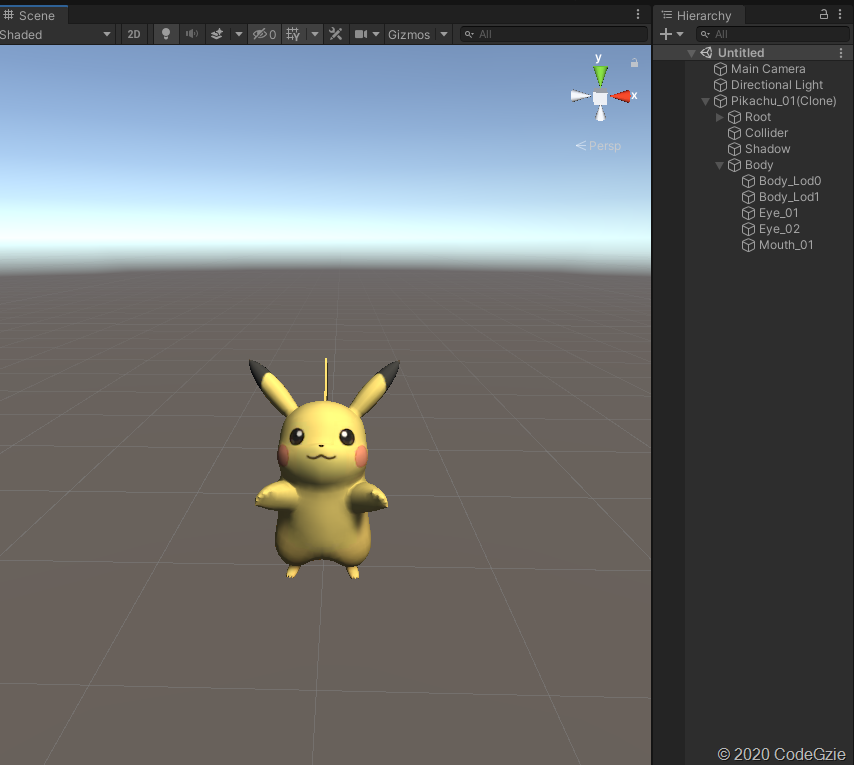Toggle scene lighting lightbulb icon

(x=166, y=34)
